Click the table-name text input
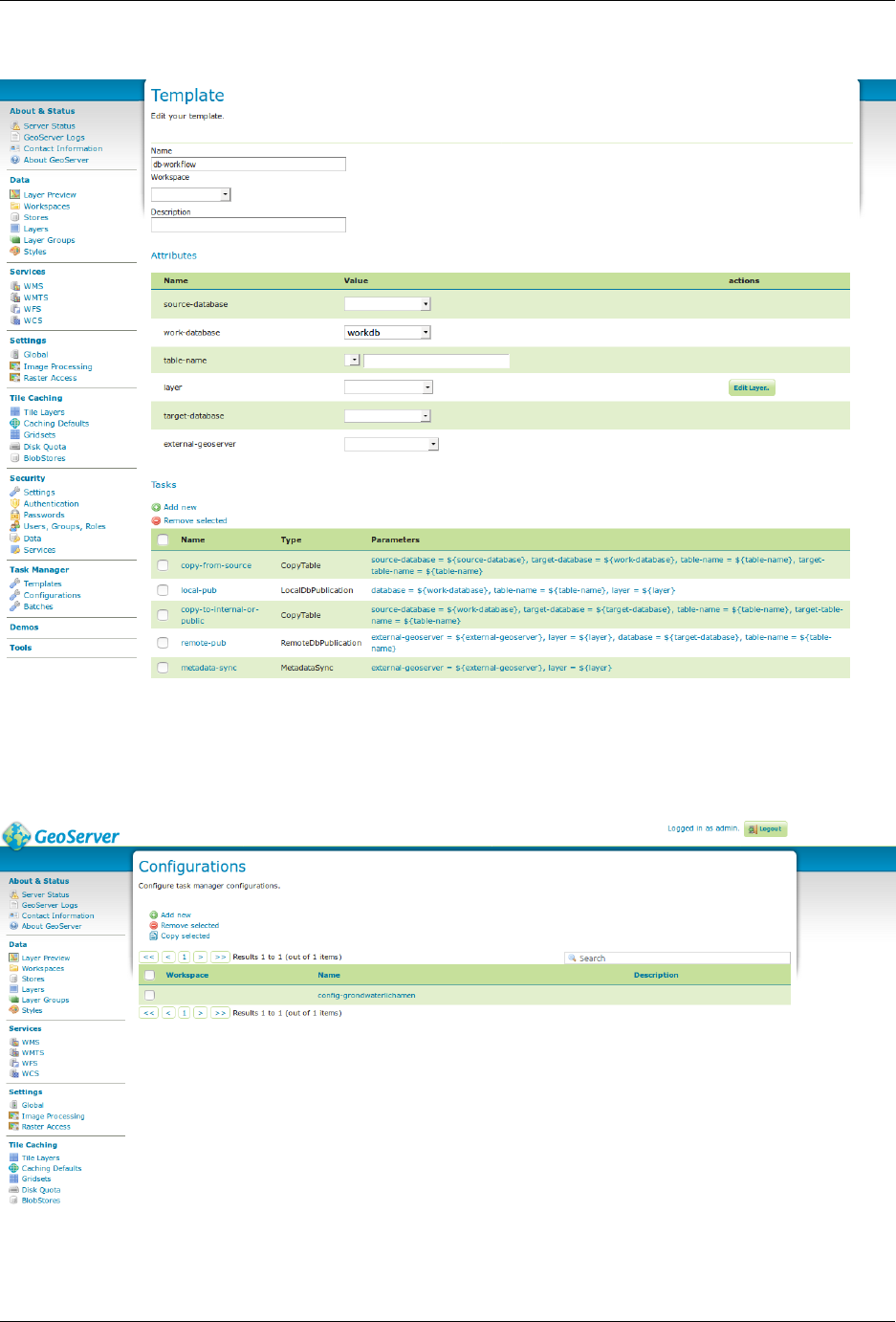This screenshot has height=1322, width=896. 436,361
